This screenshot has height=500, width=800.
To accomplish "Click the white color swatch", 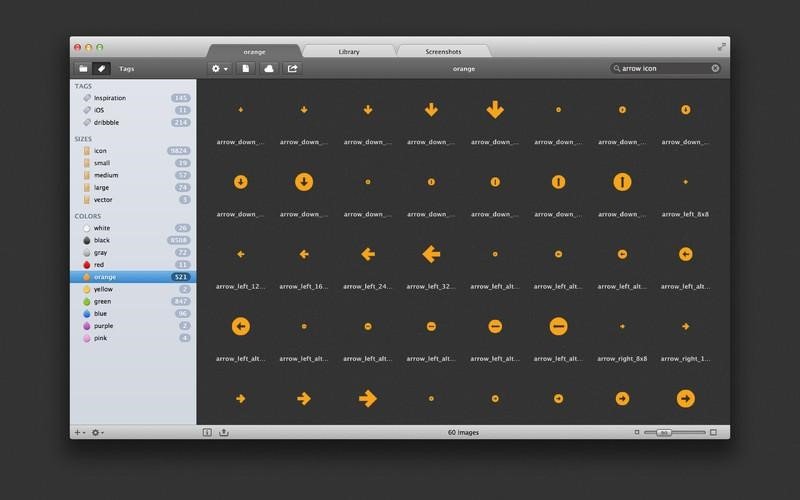I will click(87, 228).
